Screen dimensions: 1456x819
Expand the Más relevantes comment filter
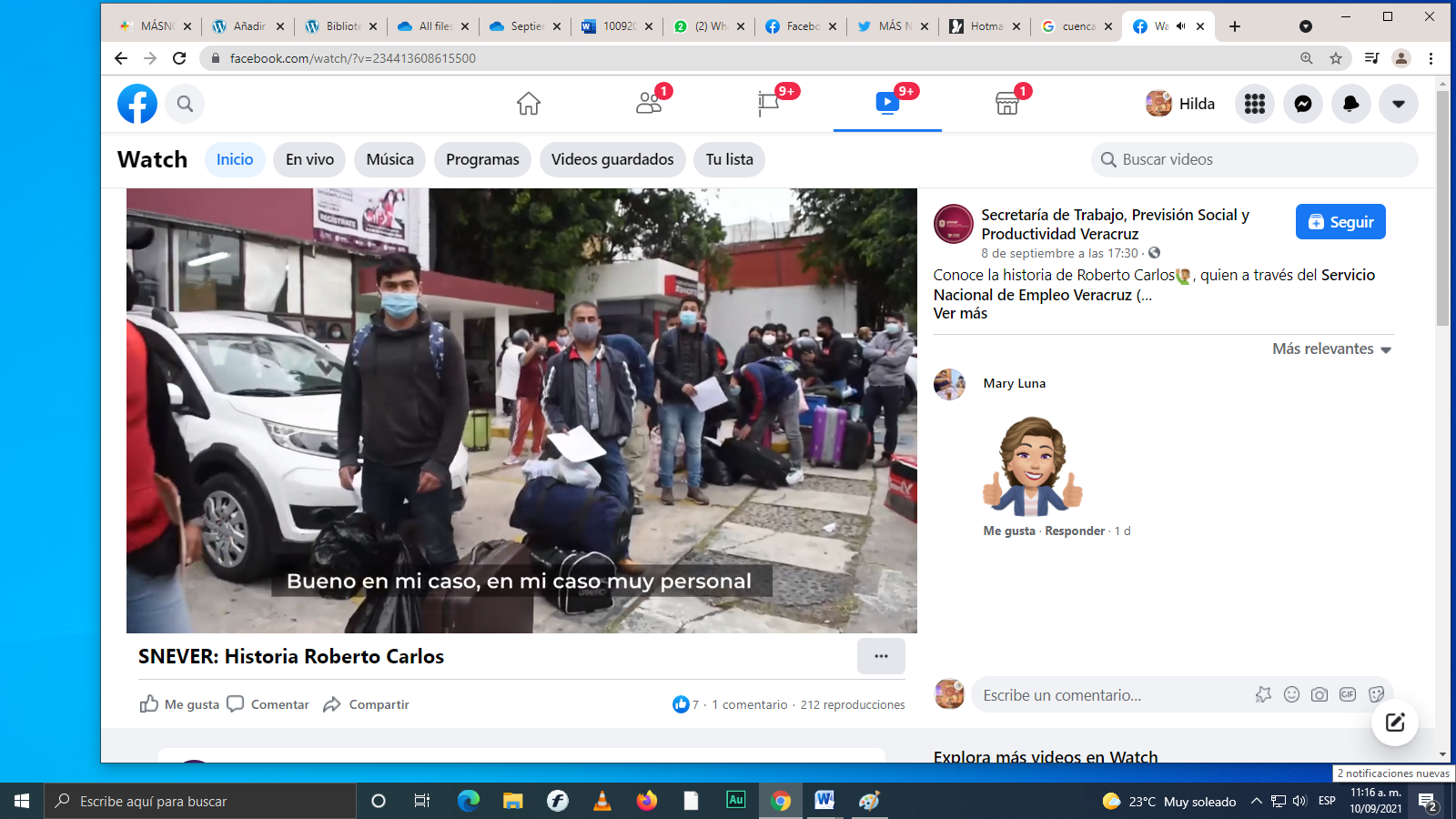(1331, 349)
